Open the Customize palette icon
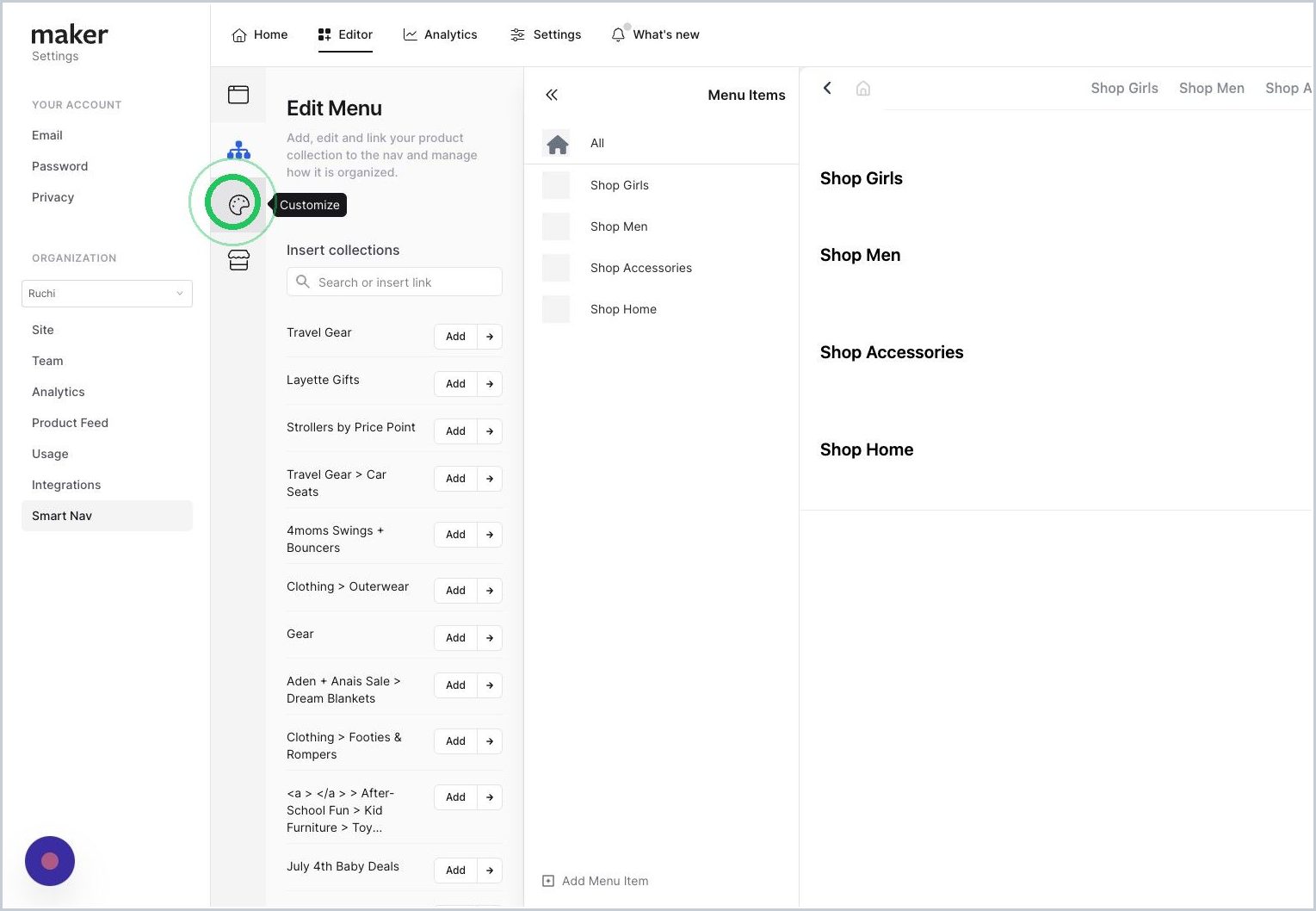The width and height of the screenshot is (1316, 911). pos(238,205)
